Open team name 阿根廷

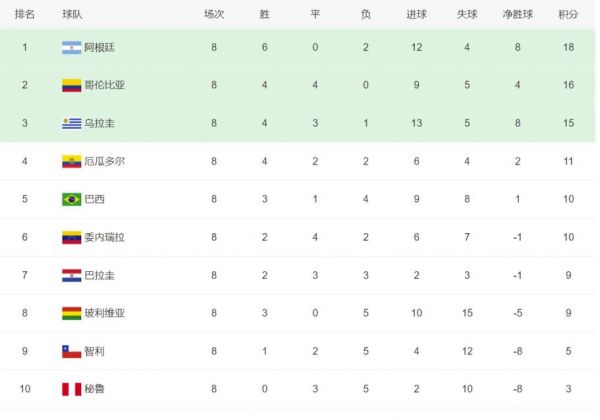[x=99, y=47]
